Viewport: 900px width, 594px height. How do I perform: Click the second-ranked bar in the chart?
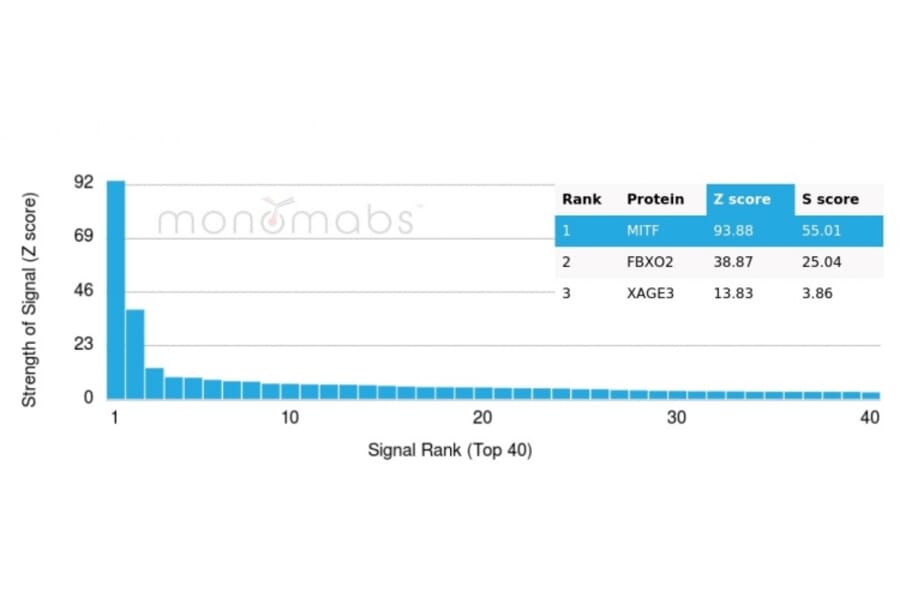(135, 354)
